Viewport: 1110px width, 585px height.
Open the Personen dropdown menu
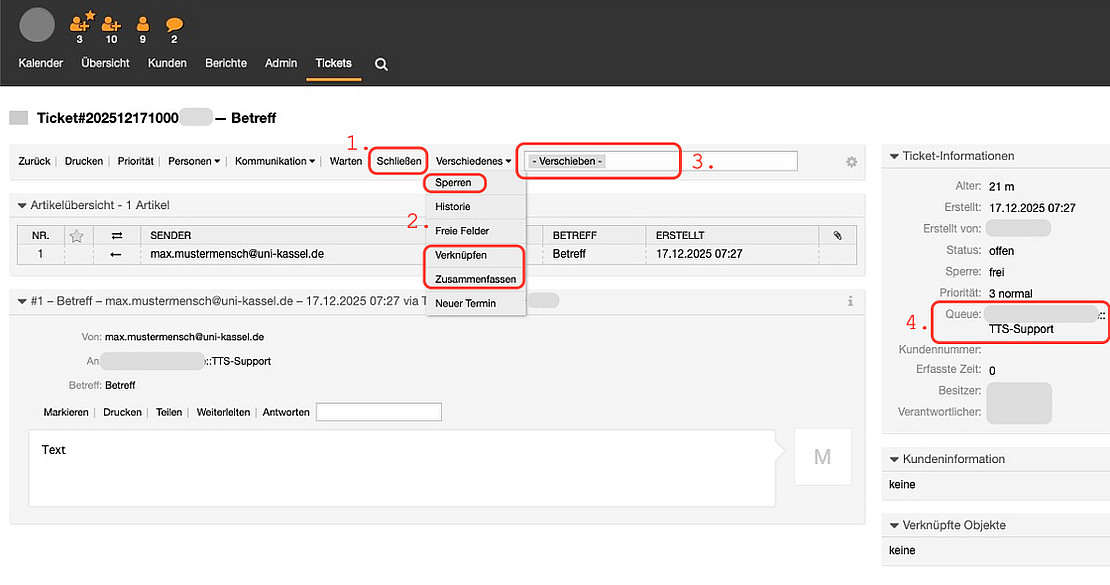click(193, 161)
